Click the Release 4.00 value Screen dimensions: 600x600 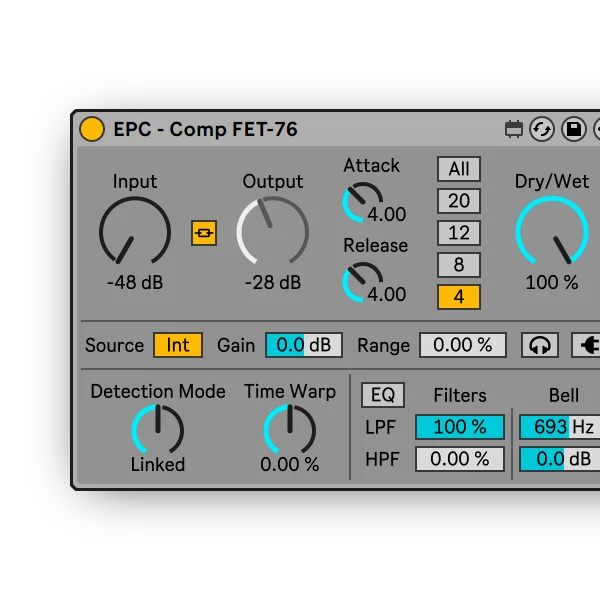pyautogui.click(x=386, y=294)
